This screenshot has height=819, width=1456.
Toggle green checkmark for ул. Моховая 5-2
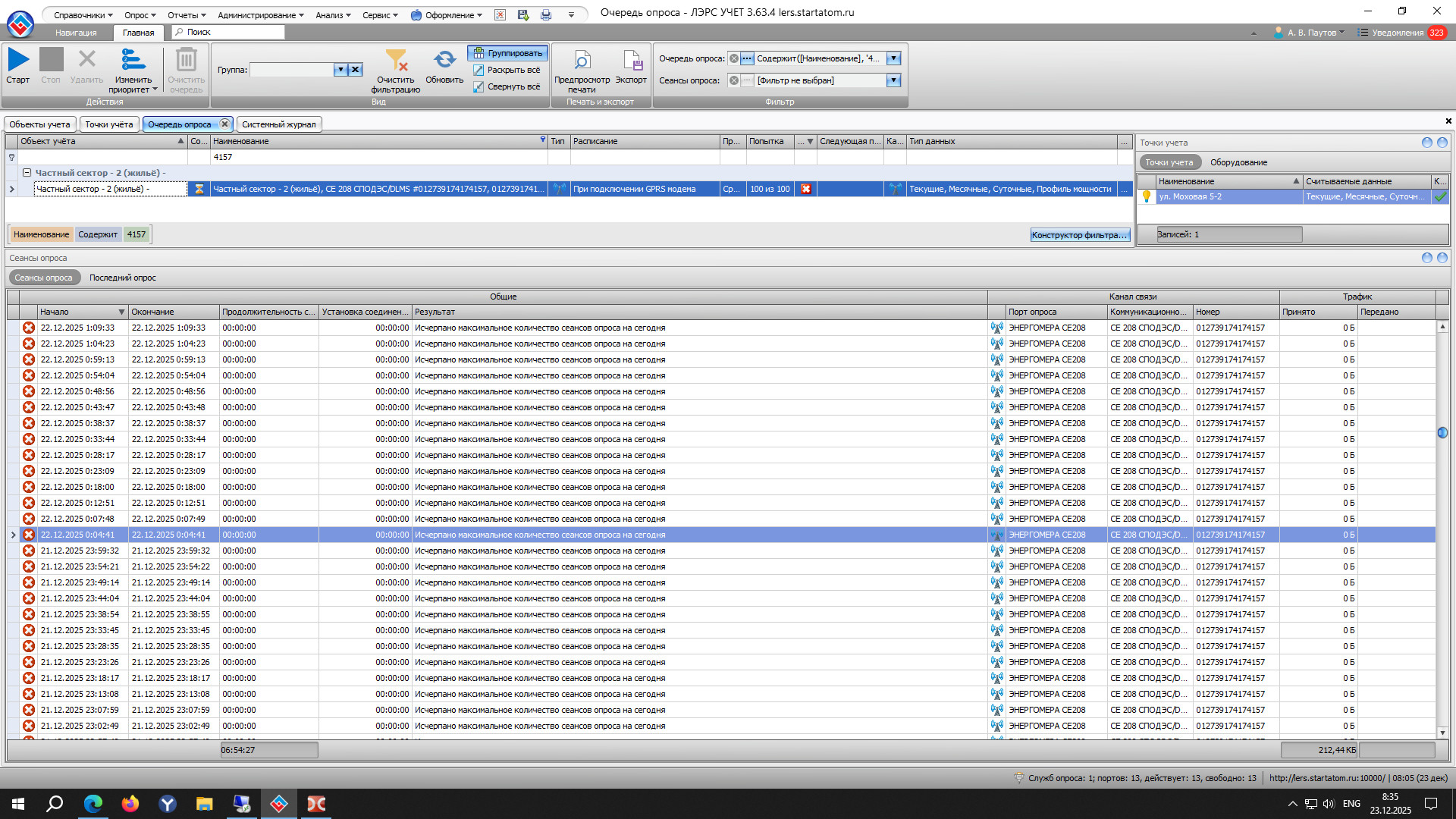tap(1440, 196)
